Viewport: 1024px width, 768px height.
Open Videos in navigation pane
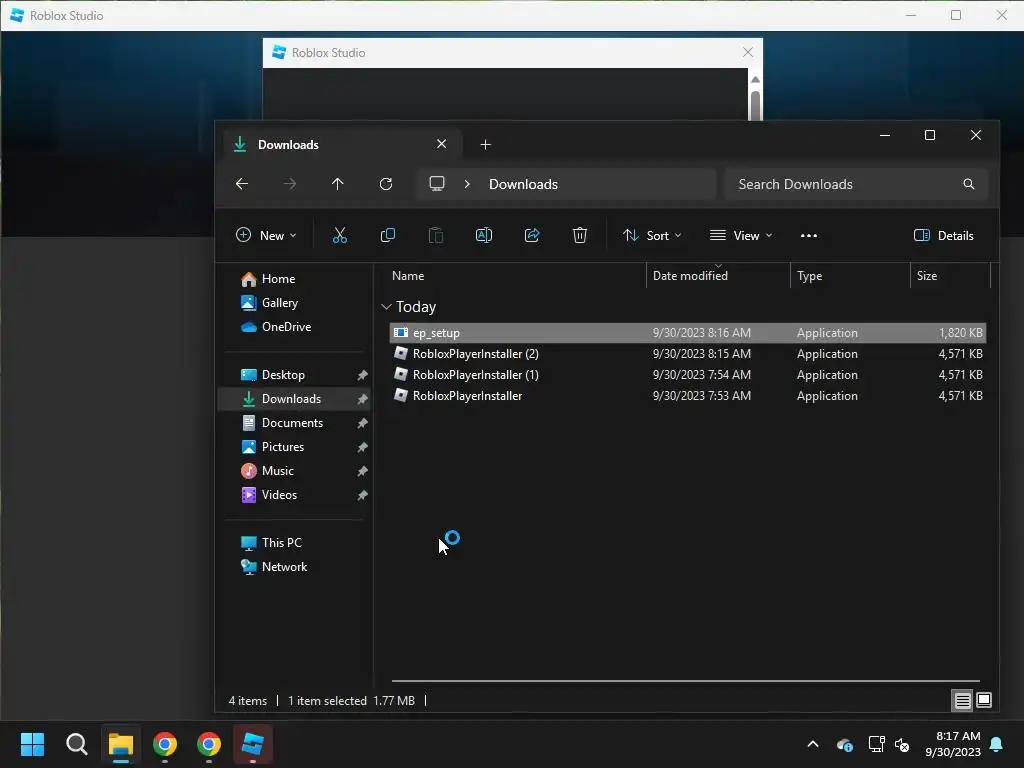pos(279,495)
